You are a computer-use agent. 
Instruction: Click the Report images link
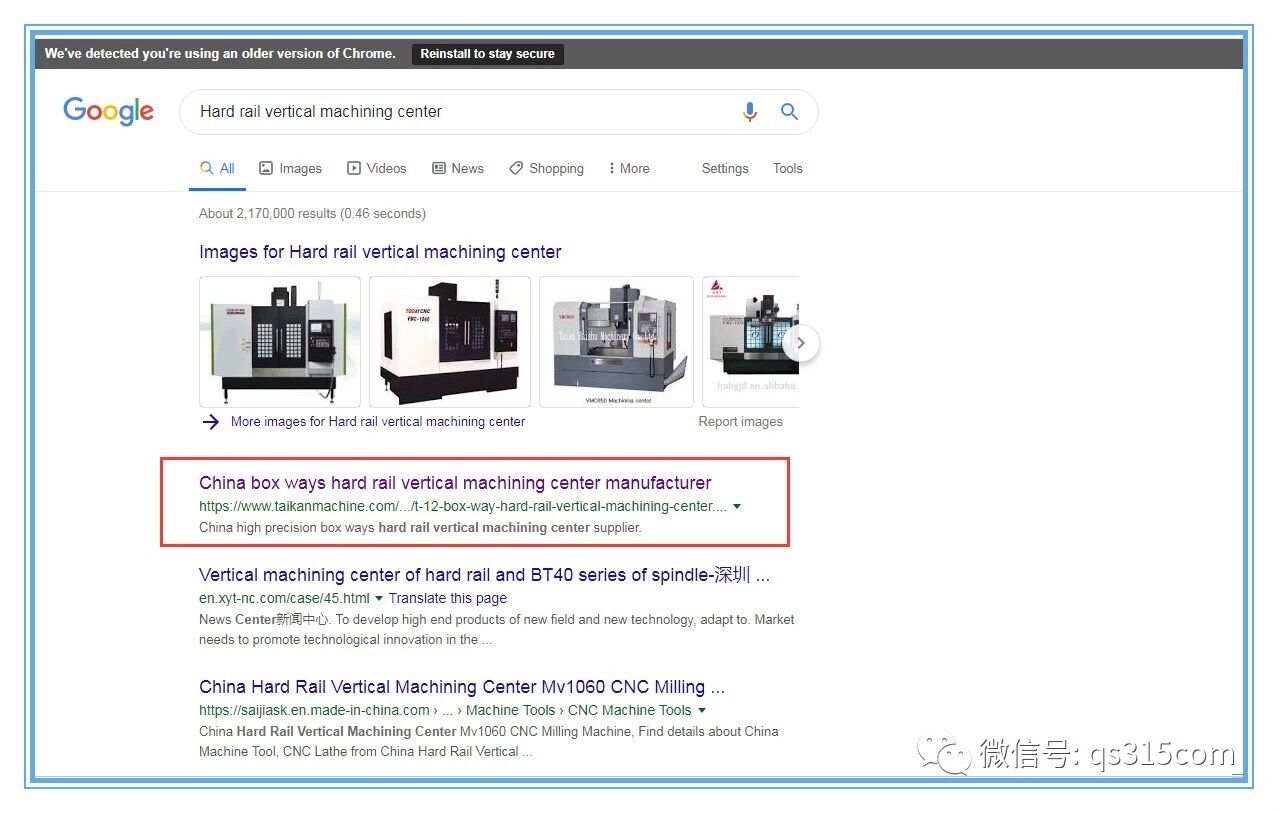pos(741,421)
